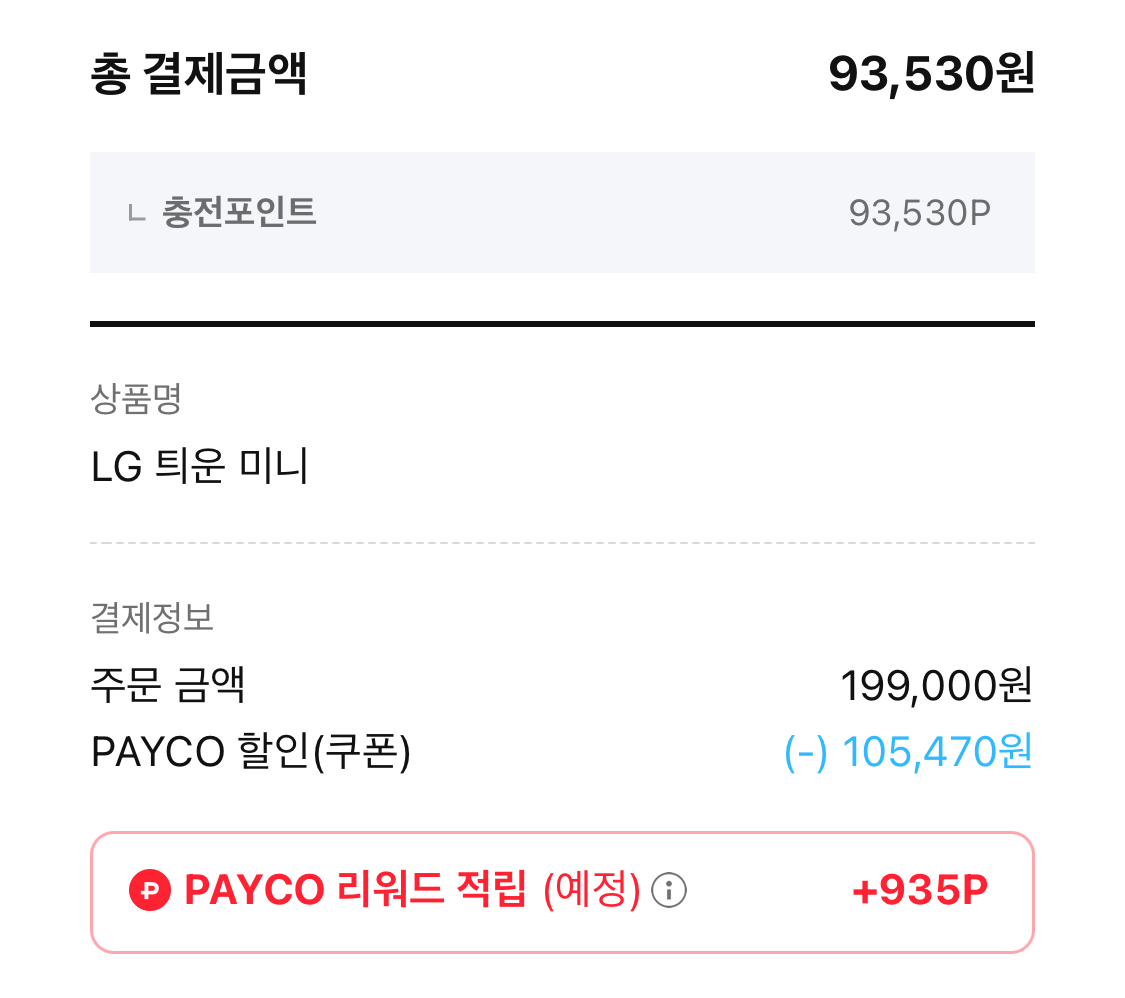
Task: Select the 199,000원 order amount
Action: [936, 686]
